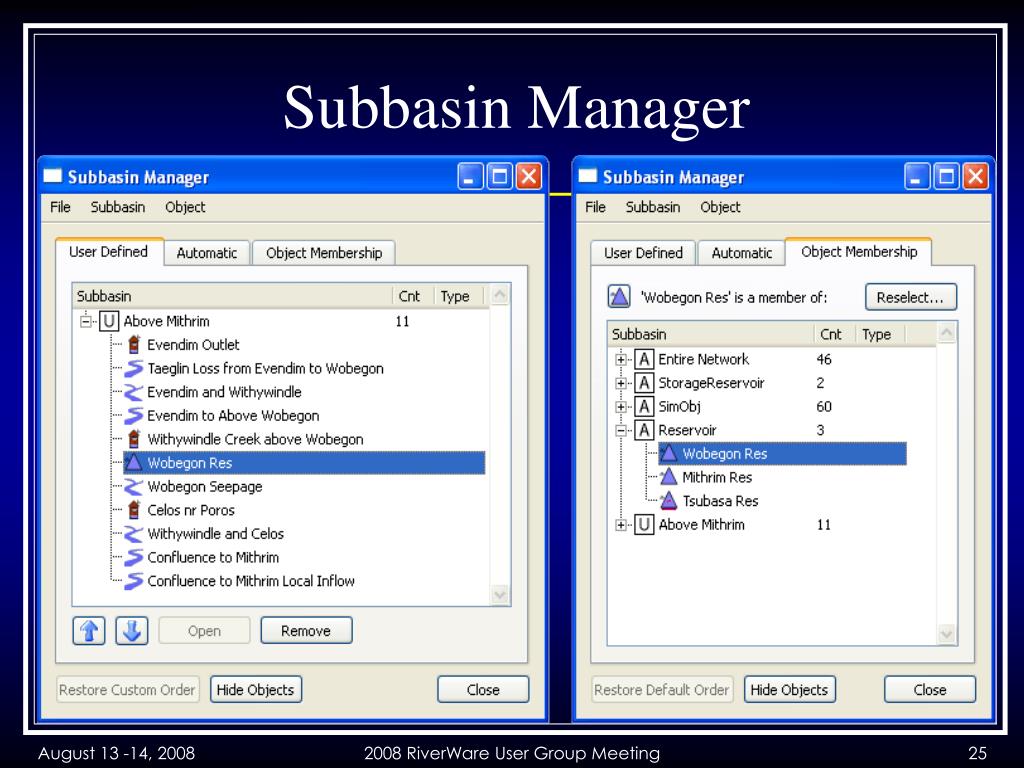Click the count "46" for Entire Network
The height and width of the screenshot is (768, 1024).
point(824,359)
